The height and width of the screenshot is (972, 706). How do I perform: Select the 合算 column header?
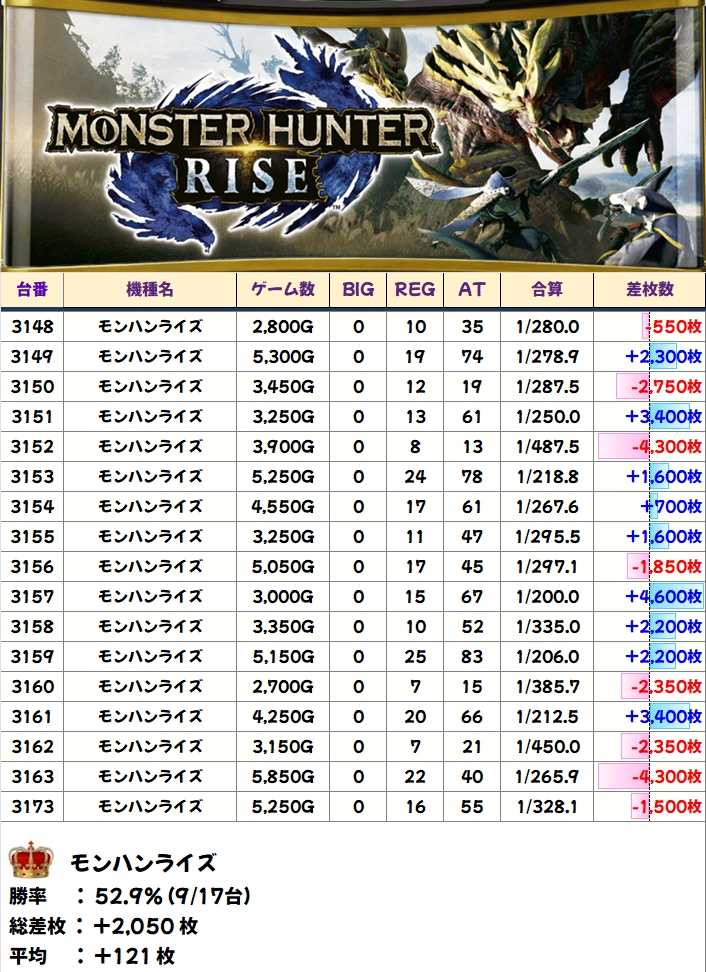click(547, 289)
